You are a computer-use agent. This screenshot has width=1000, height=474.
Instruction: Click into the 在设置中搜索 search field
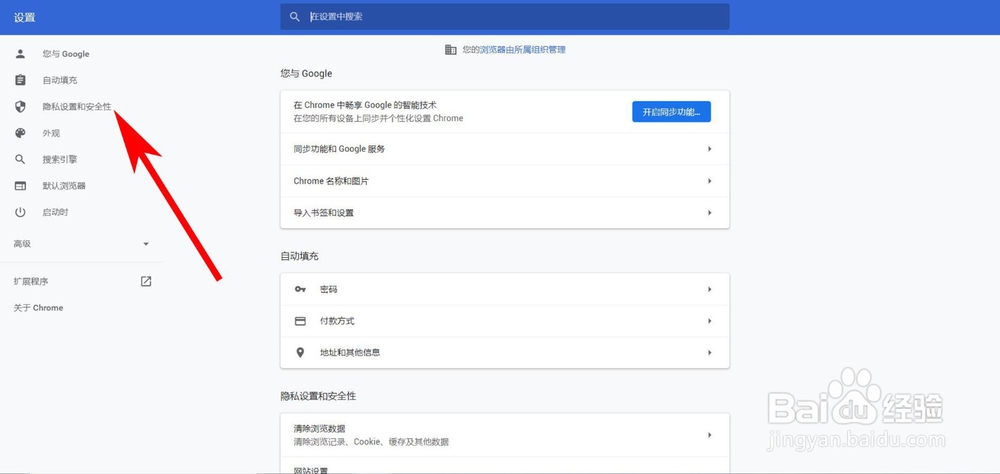pos(505,17)
